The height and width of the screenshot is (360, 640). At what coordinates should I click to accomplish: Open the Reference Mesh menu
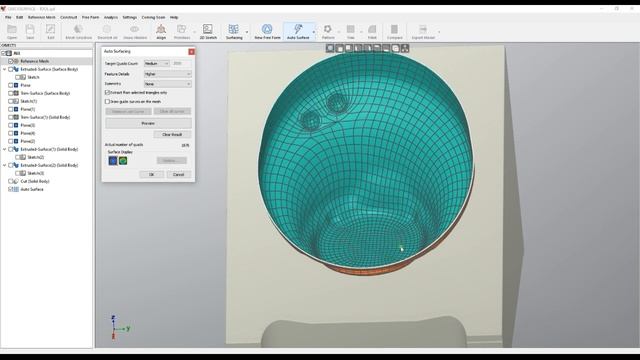click(42, 18)
